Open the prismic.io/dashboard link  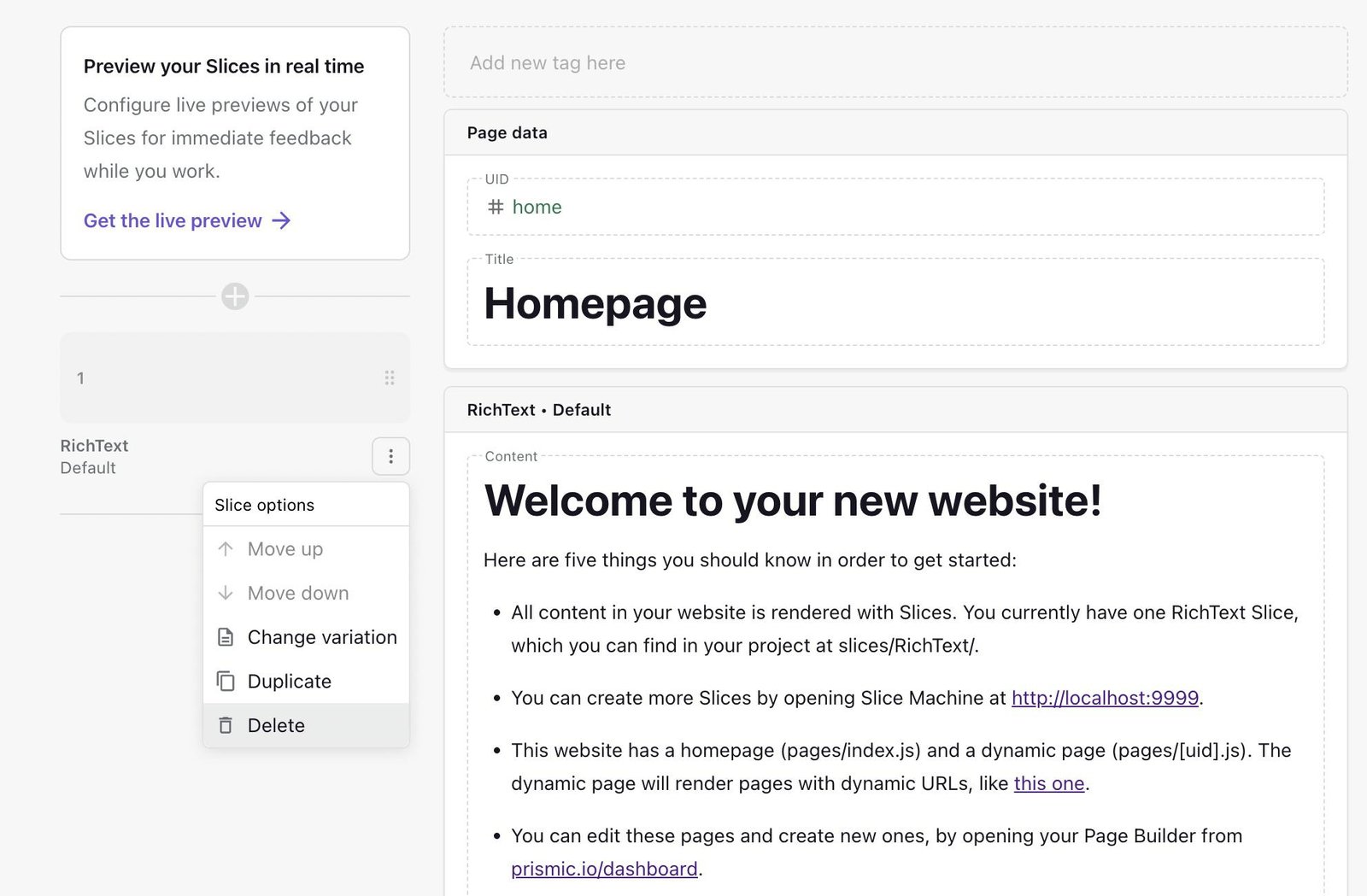604,869
